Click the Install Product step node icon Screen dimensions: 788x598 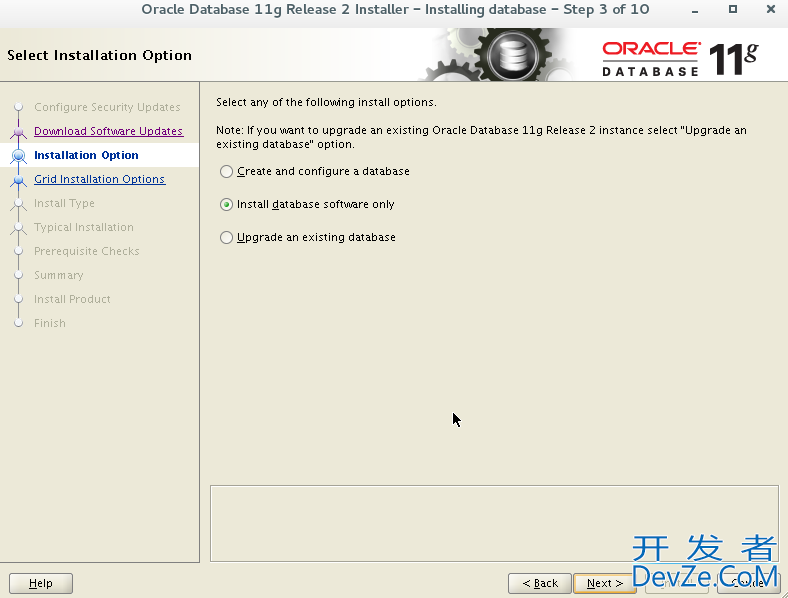pos(19,300)
